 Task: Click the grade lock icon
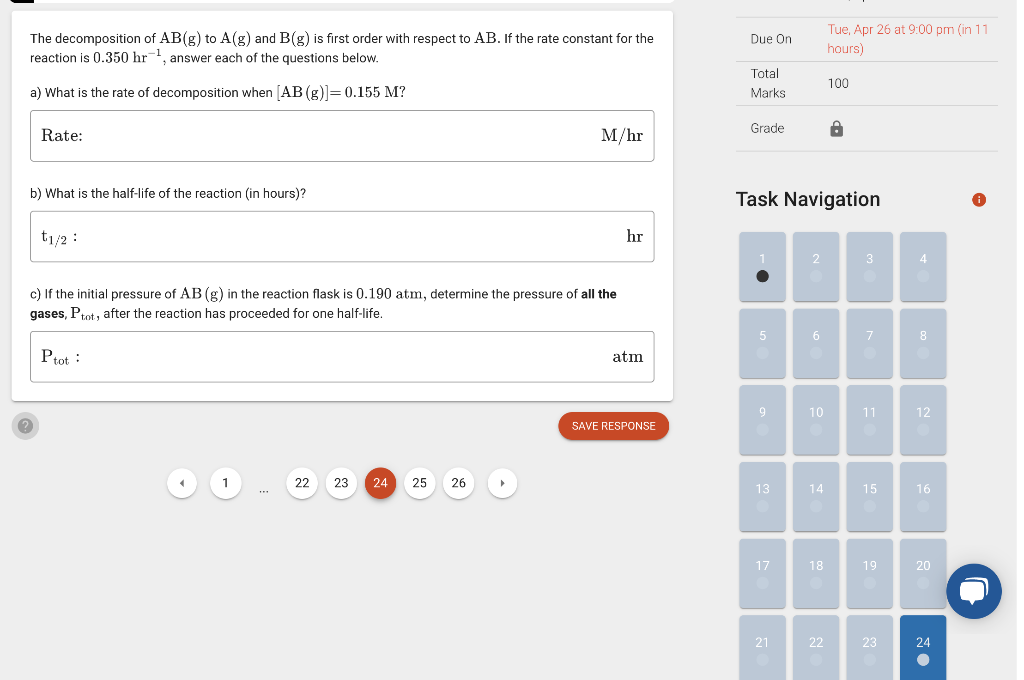837,129
